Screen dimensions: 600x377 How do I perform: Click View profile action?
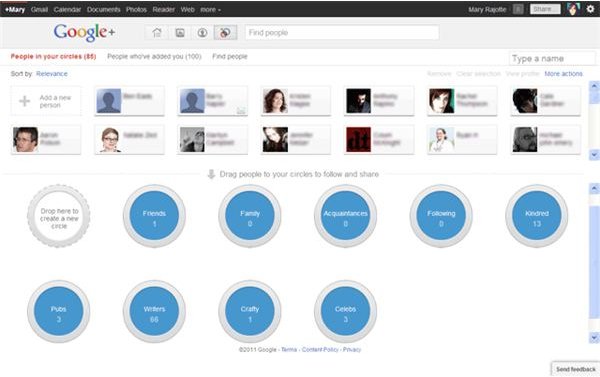522,74
